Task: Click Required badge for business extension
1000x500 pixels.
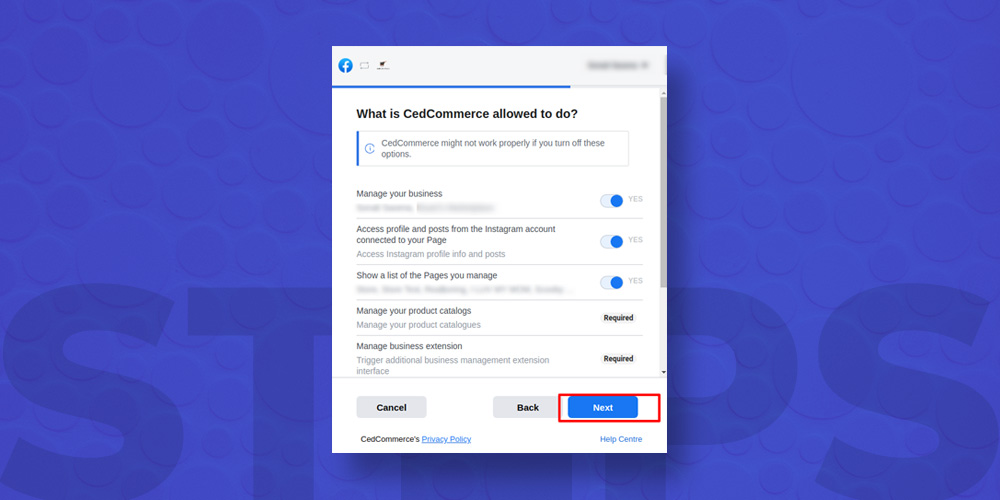Action: click(619, 359)
